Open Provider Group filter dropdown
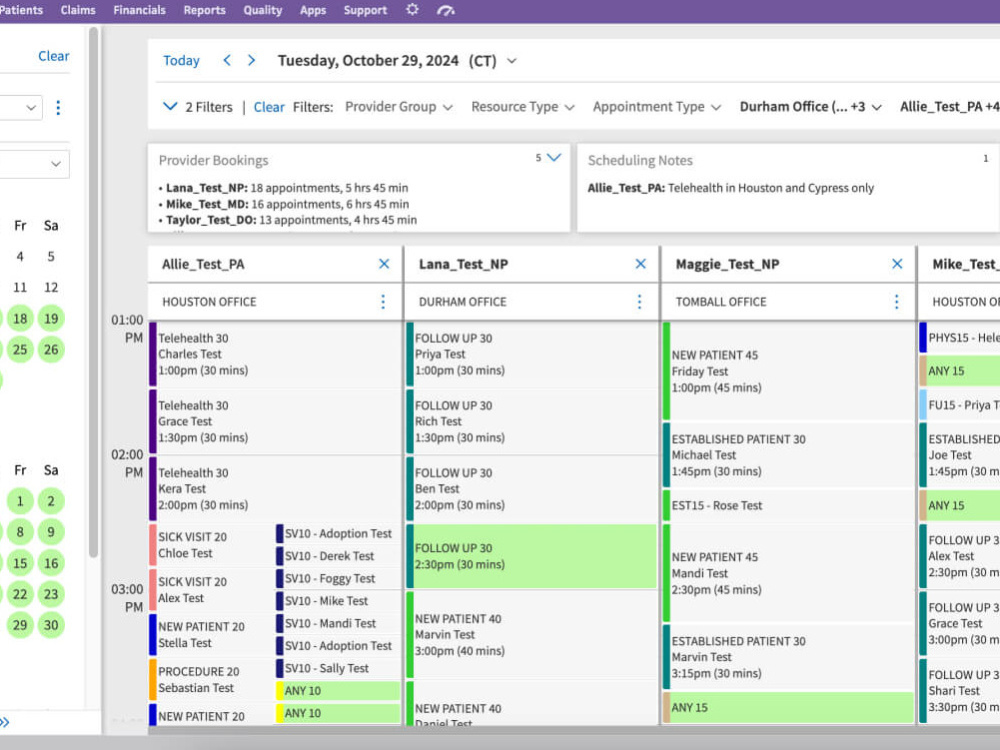The image size is (1000, 750). click(x=399, y=107)
